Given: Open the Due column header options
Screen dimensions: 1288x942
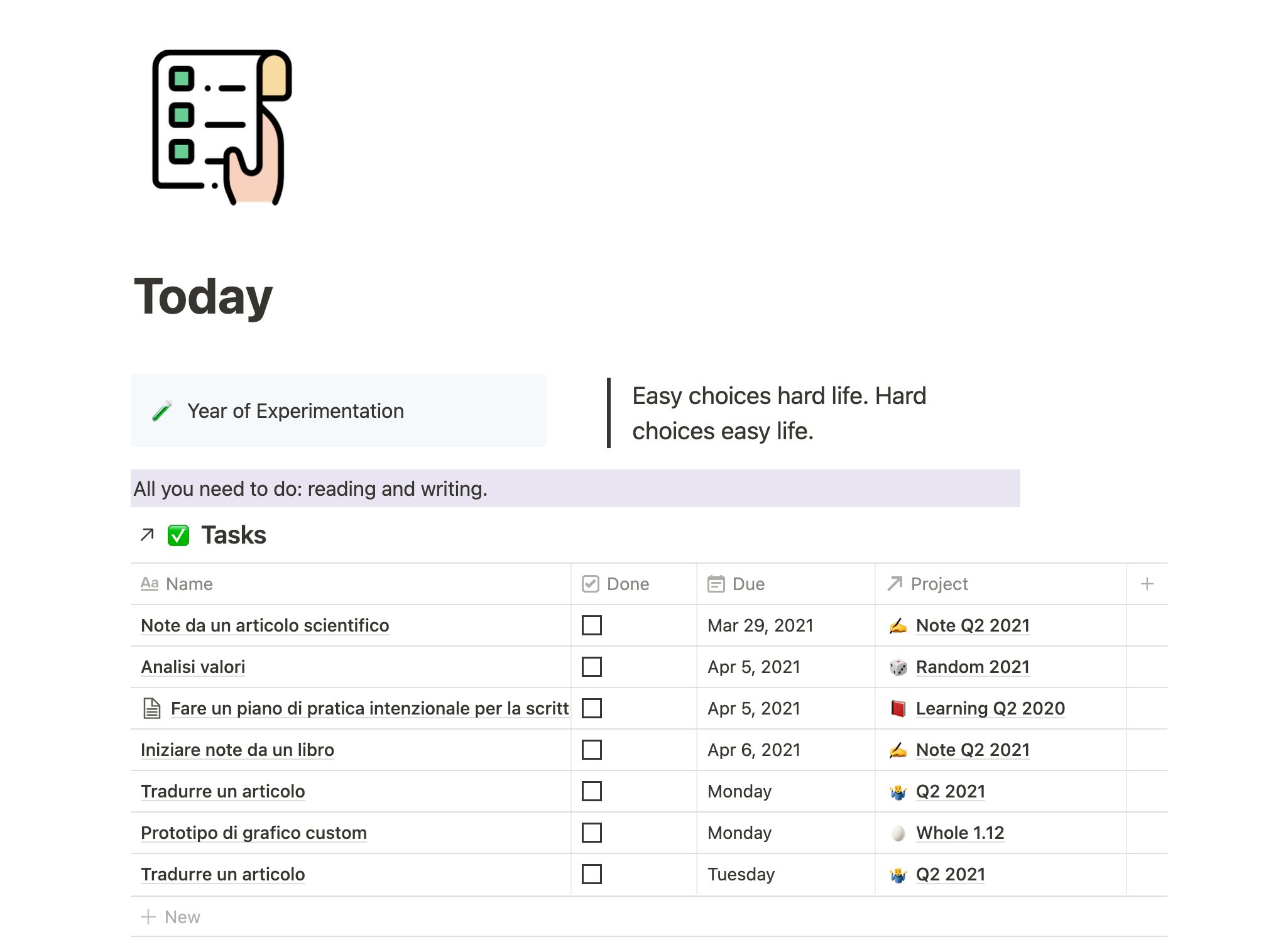Looking at the screenshot, I should click(x=748, y=584).
